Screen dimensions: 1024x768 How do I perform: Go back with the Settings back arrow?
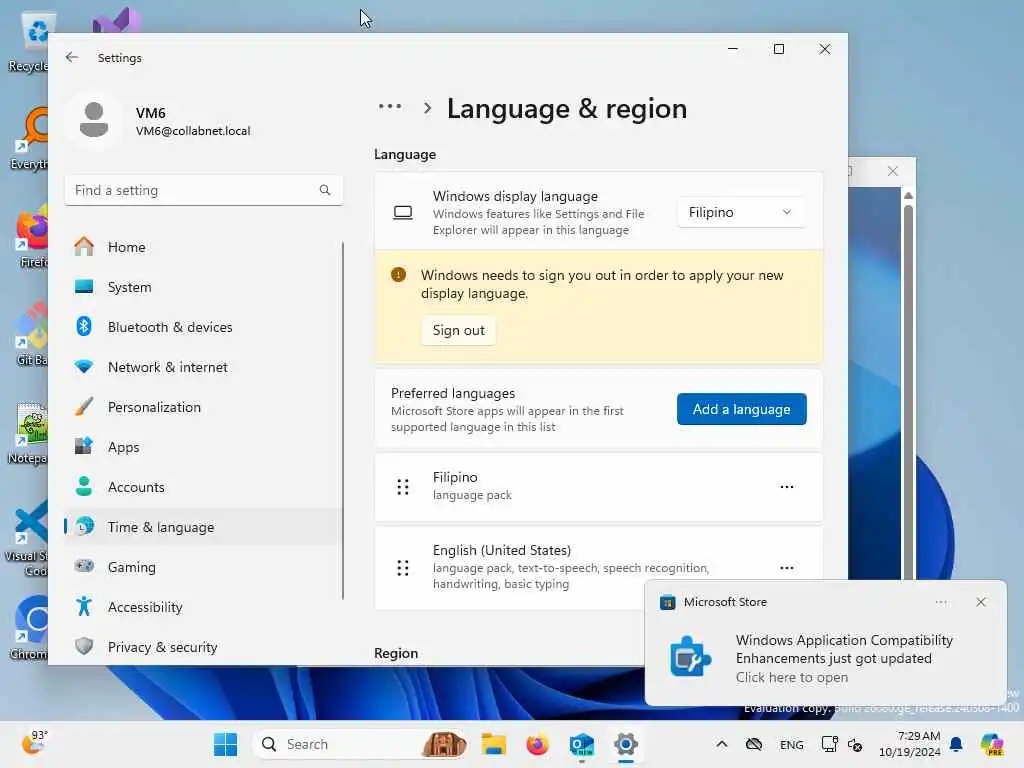pos(72,57)
